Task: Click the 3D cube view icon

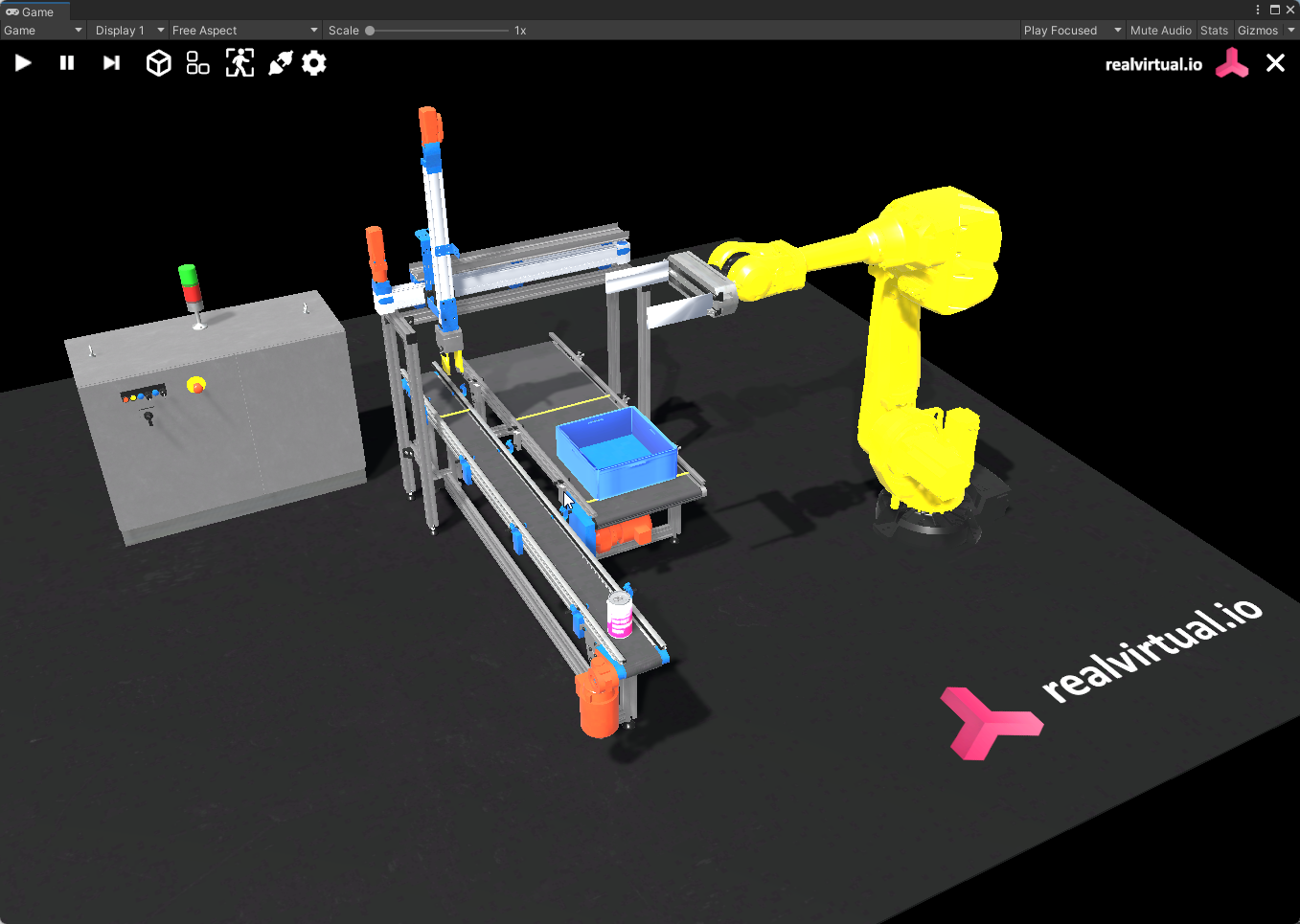Action: (x=158, y=63)
